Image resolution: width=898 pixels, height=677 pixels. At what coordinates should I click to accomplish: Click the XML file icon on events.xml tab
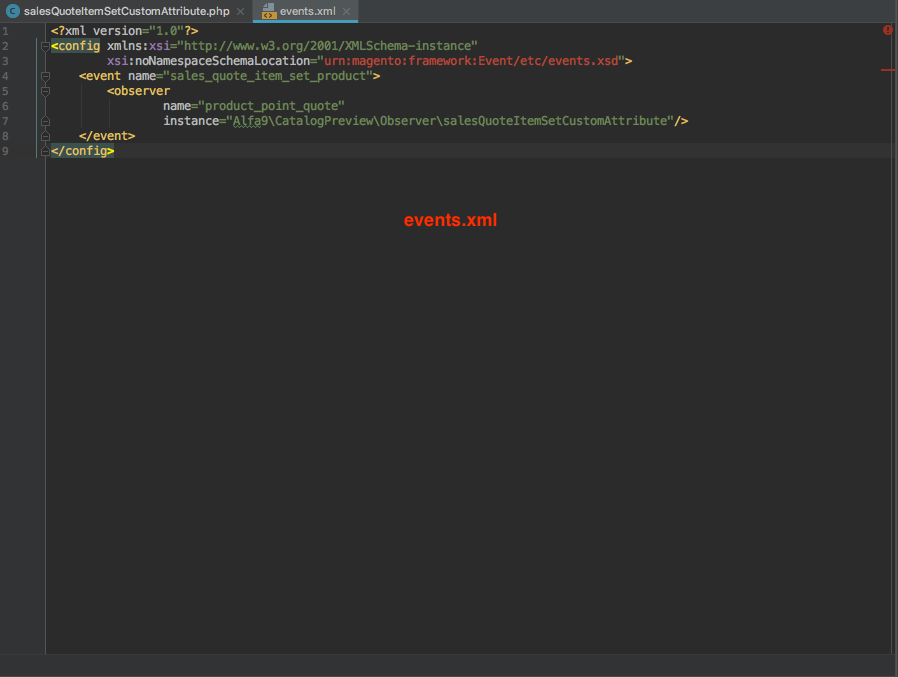tap(268, 11)
